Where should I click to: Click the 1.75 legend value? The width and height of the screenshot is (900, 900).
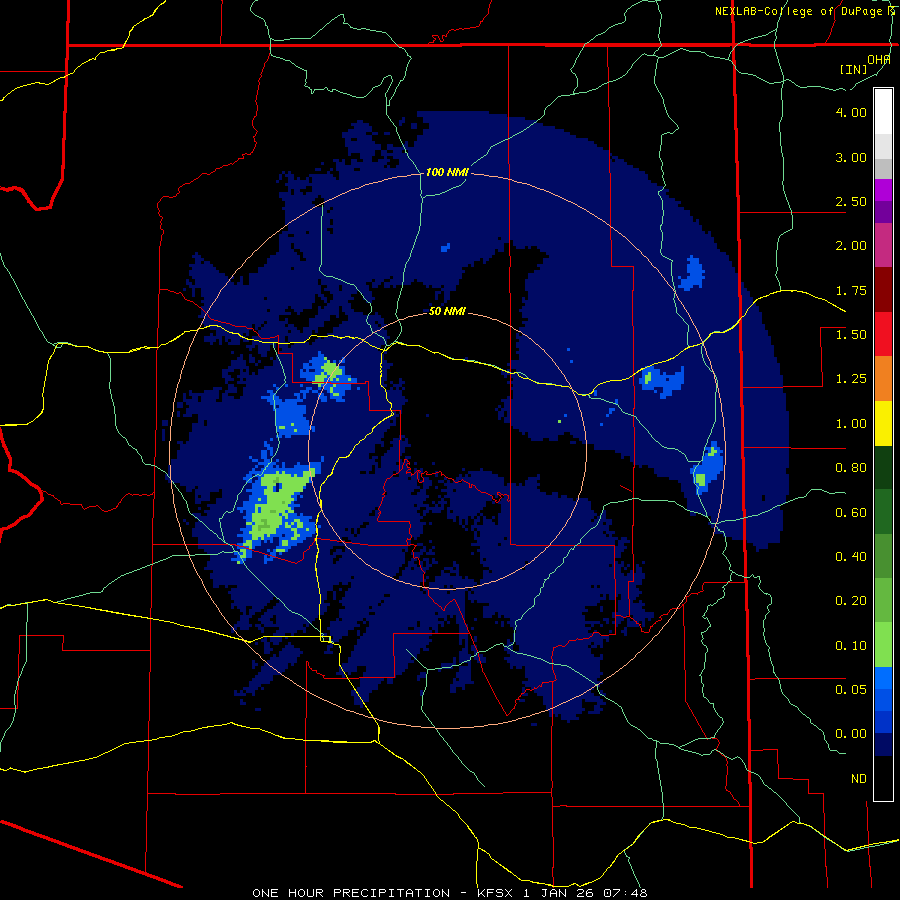851,290
